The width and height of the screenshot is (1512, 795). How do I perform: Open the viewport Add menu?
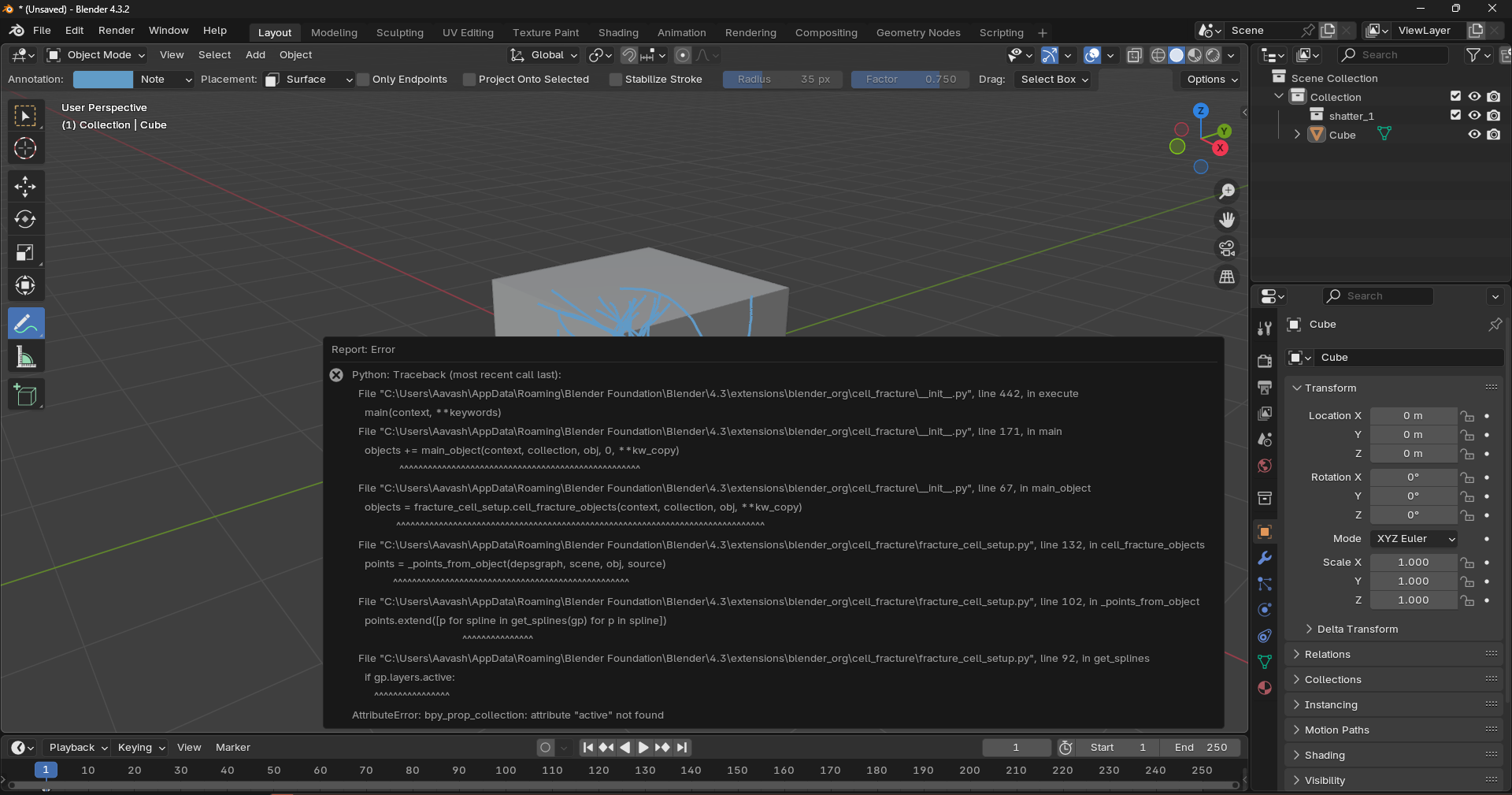coord(255,55)
